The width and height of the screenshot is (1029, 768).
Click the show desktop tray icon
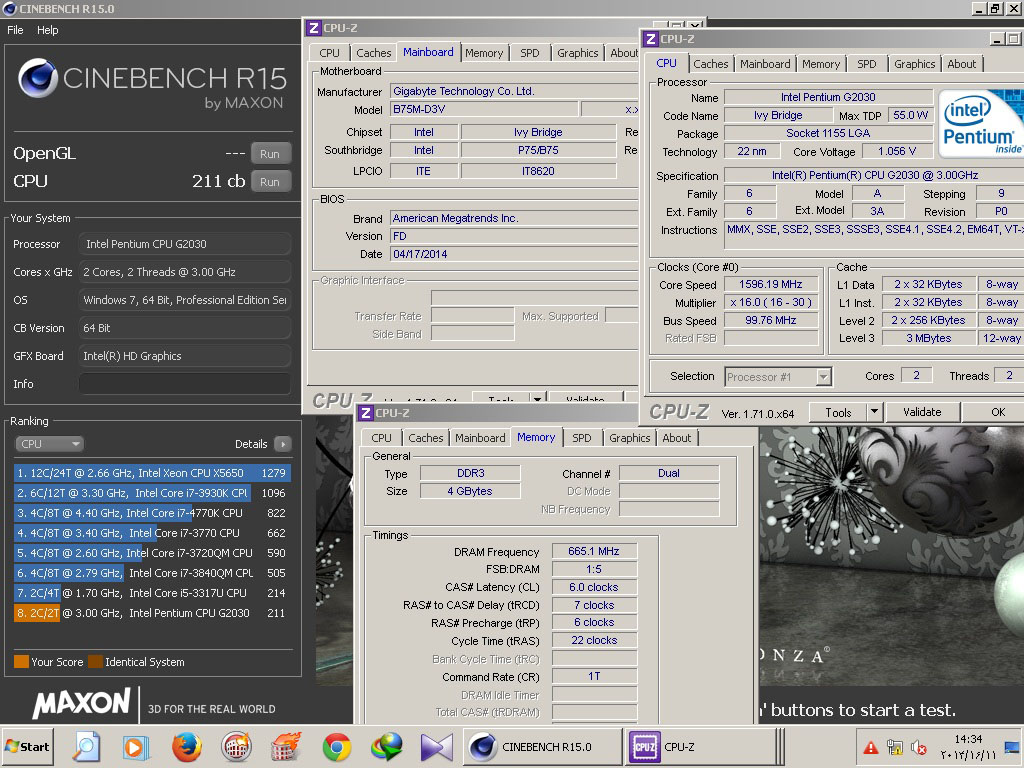pos(1012,748)
